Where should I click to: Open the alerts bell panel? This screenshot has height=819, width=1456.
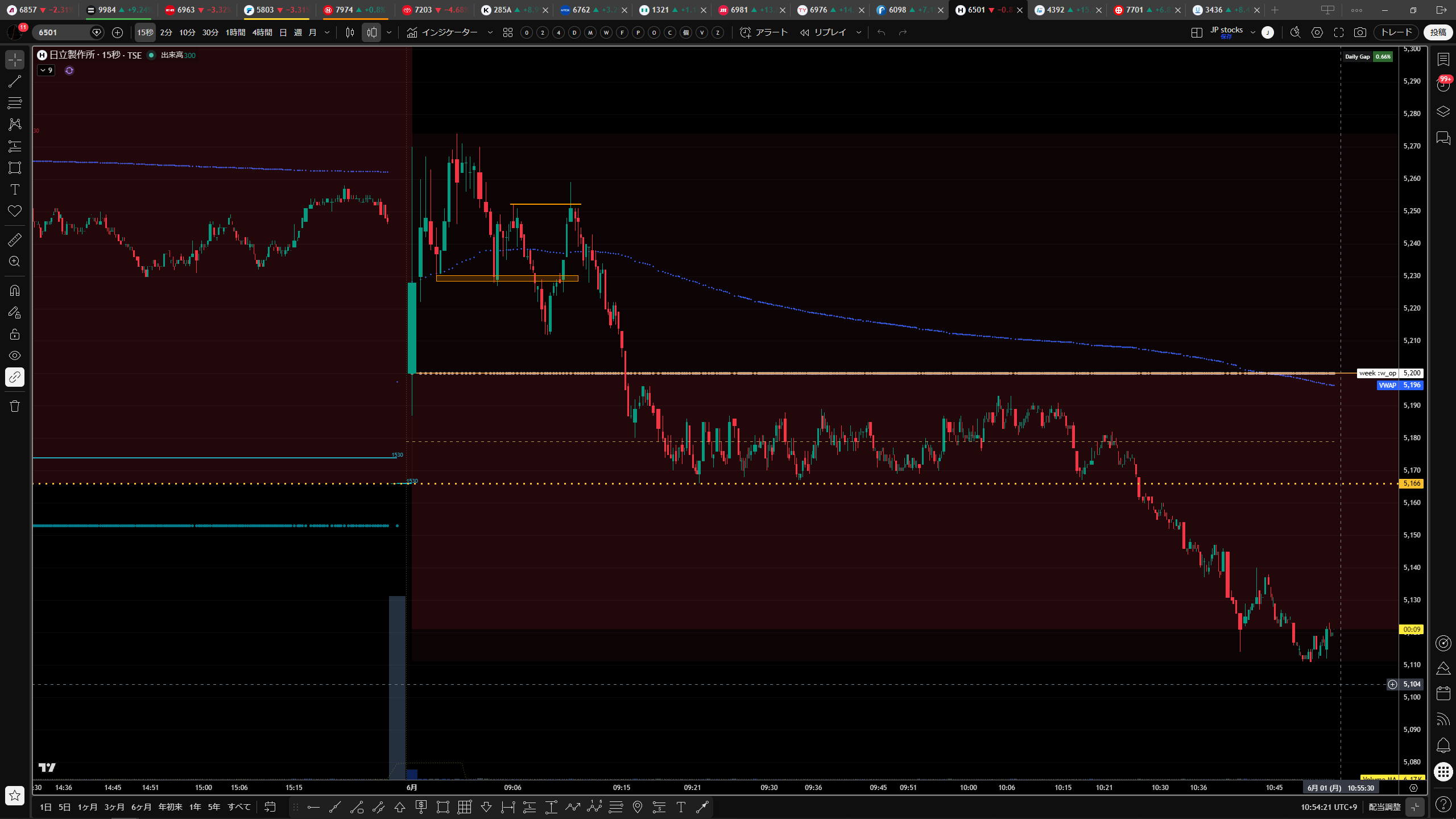tap(1443, 745)
